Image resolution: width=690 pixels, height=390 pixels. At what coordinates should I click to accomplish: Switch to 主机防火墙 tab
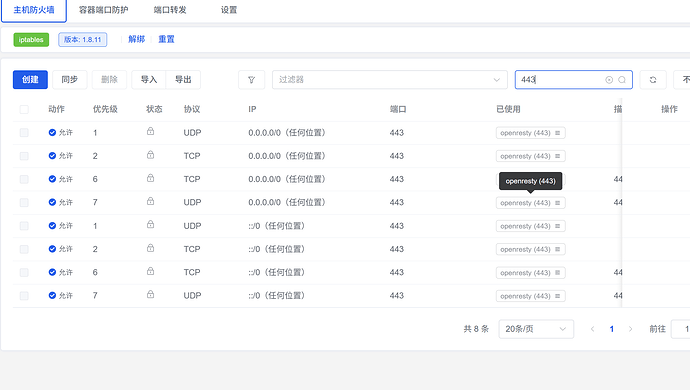34,10
